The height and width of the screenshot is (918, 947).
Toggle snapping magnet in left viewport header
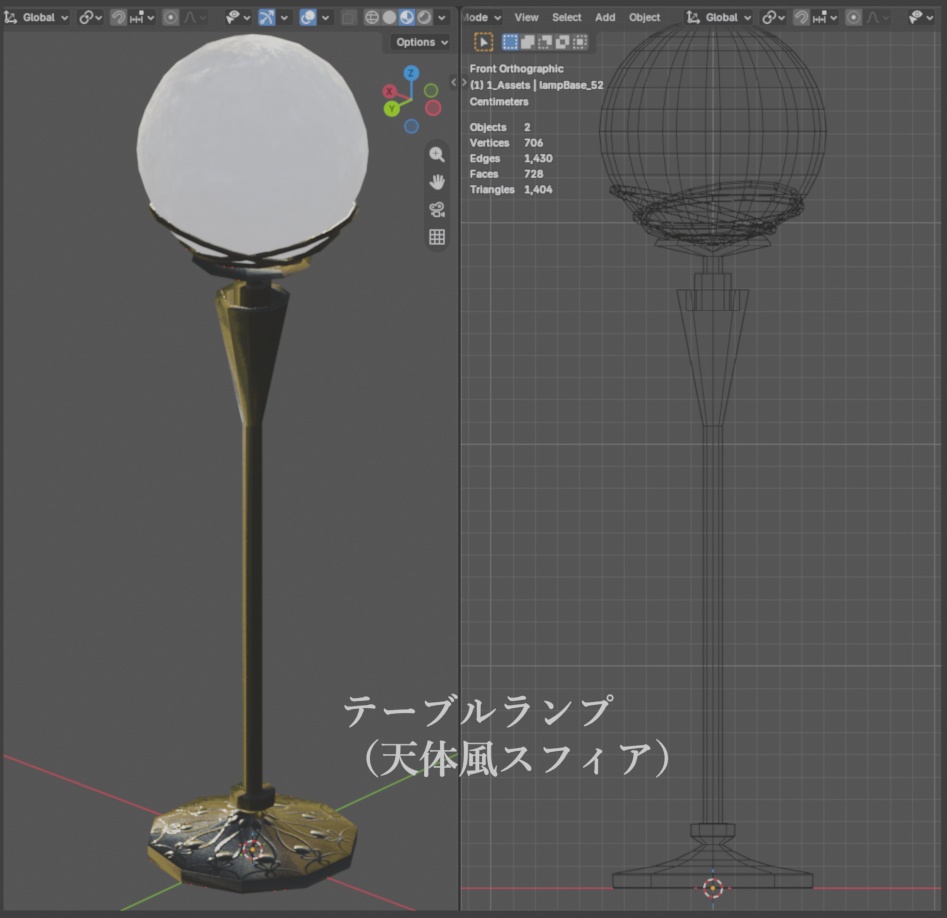118,18
